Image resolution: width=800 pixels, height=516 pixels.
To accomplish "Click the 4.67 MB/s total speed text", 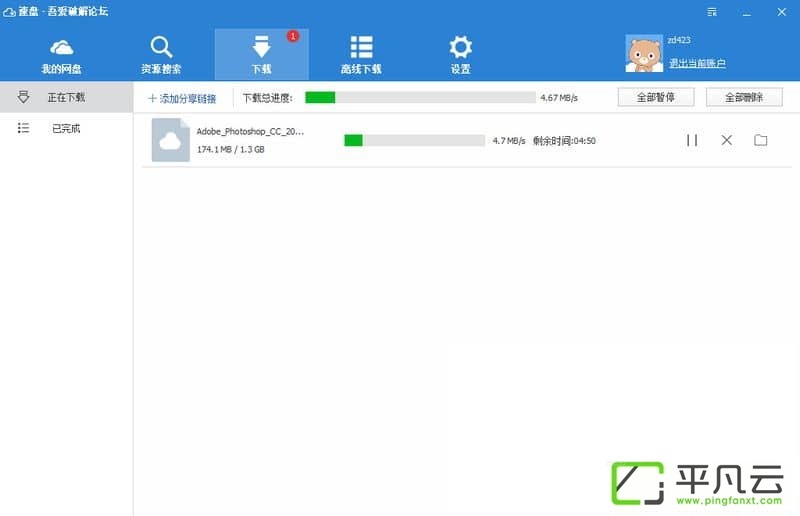I will (x=559, y=97).
